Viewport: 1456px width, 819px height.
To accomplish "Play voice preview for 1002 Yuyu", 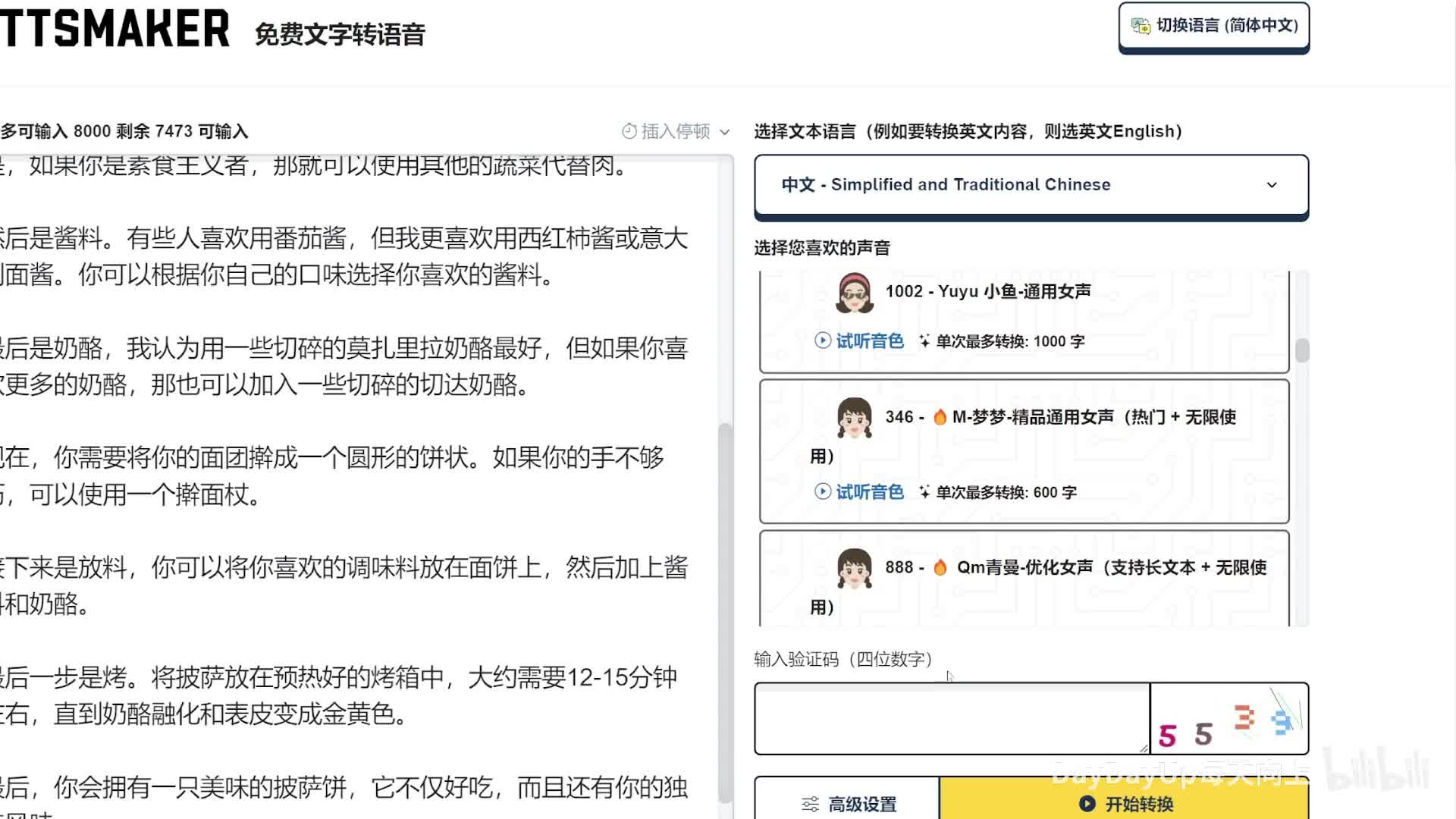I will point(859,341).
